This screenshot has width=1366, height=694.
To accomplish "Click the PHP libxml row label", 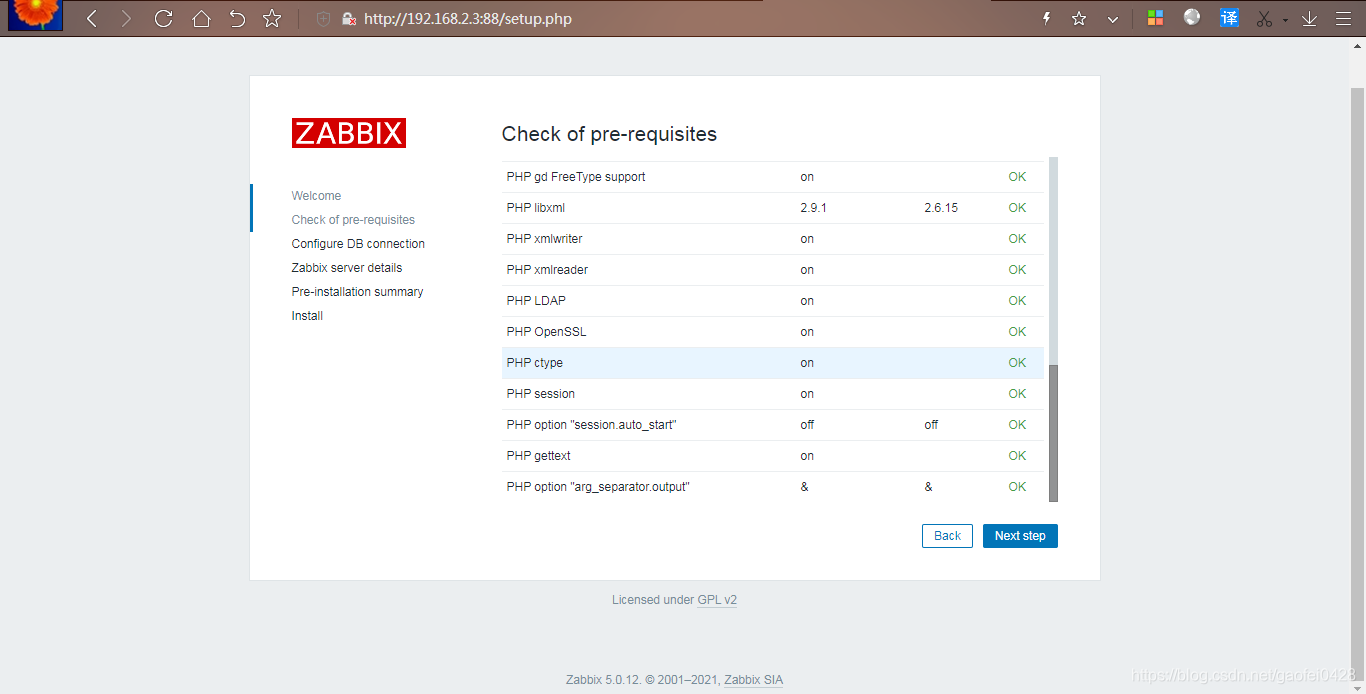I will 536,208.
